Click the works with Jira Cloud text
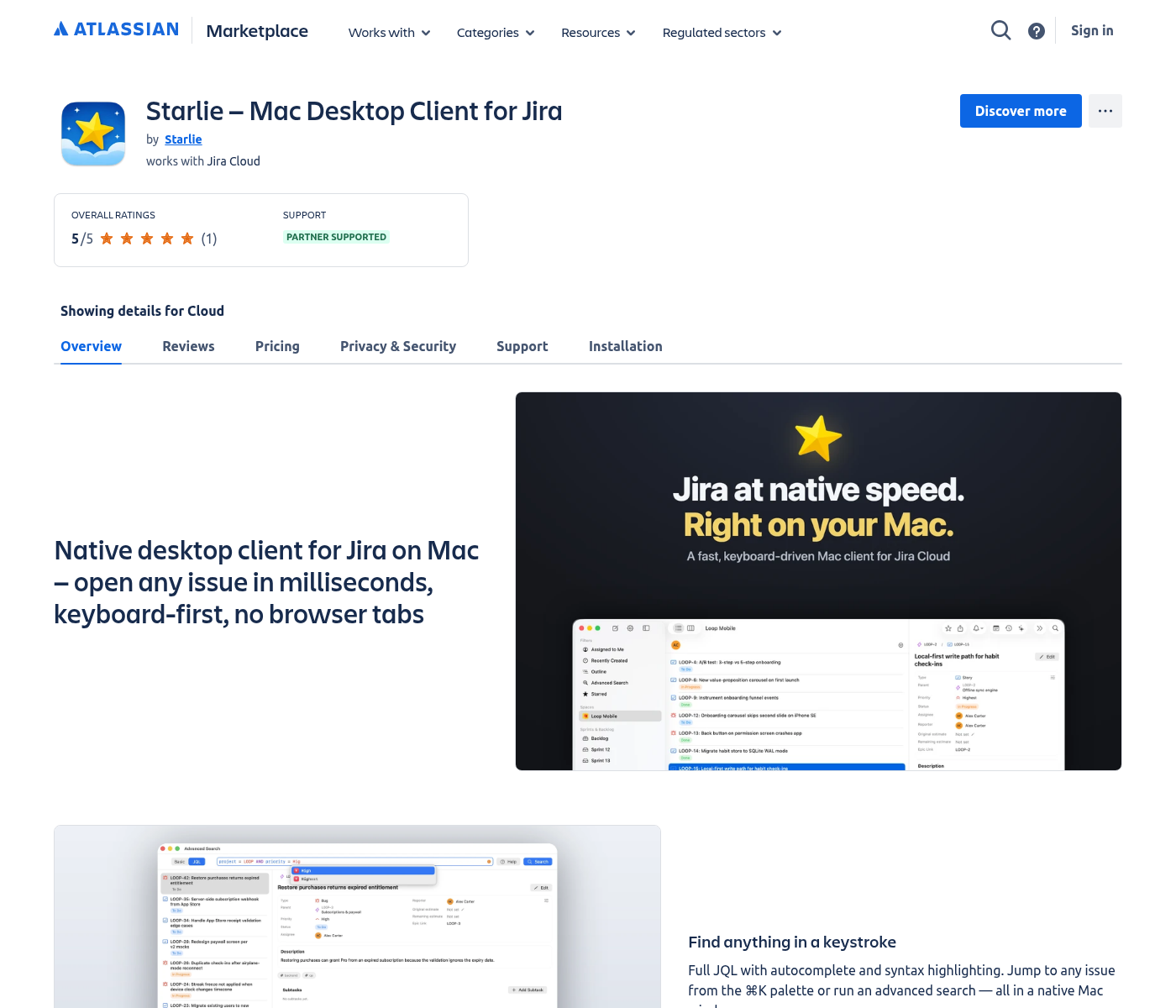This screenshot has width=1176, height=1008. (203, 161)
